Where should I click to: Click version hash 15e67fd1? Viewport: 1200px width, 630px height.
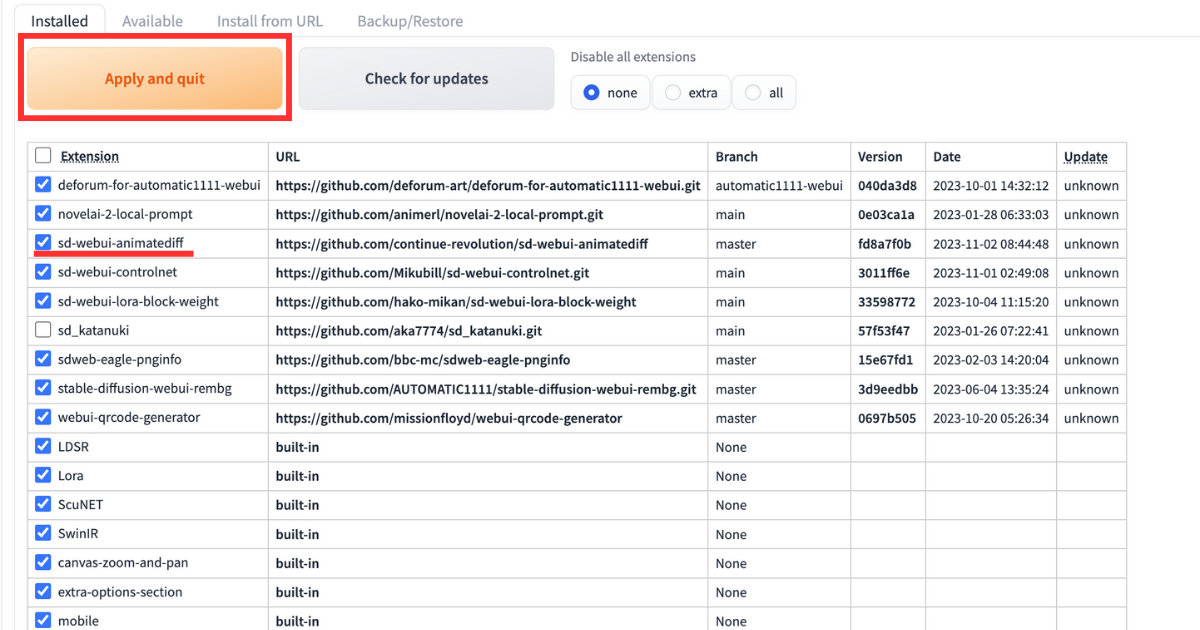(885, 360)
